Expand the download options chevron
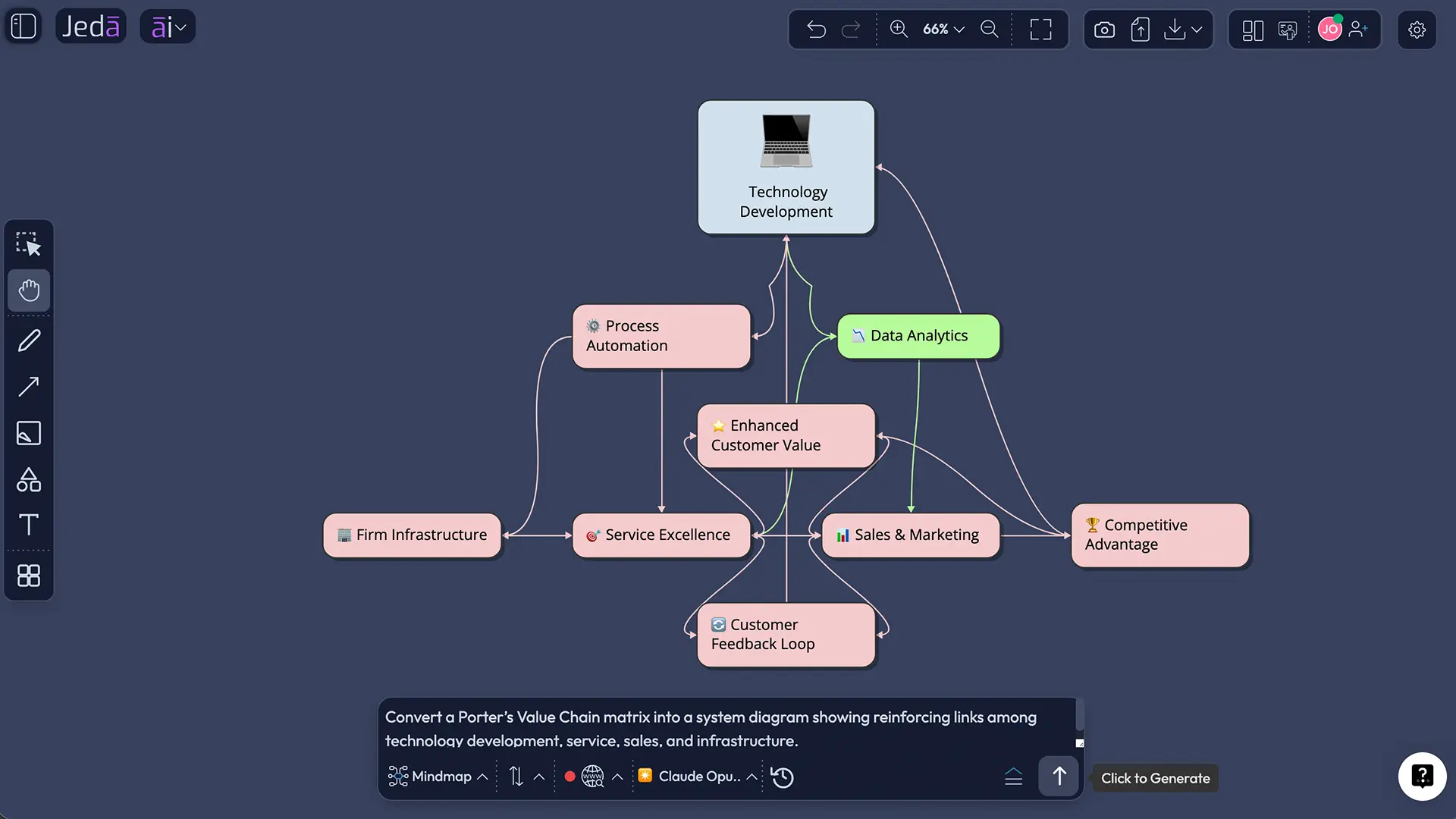 [1197, 30]
